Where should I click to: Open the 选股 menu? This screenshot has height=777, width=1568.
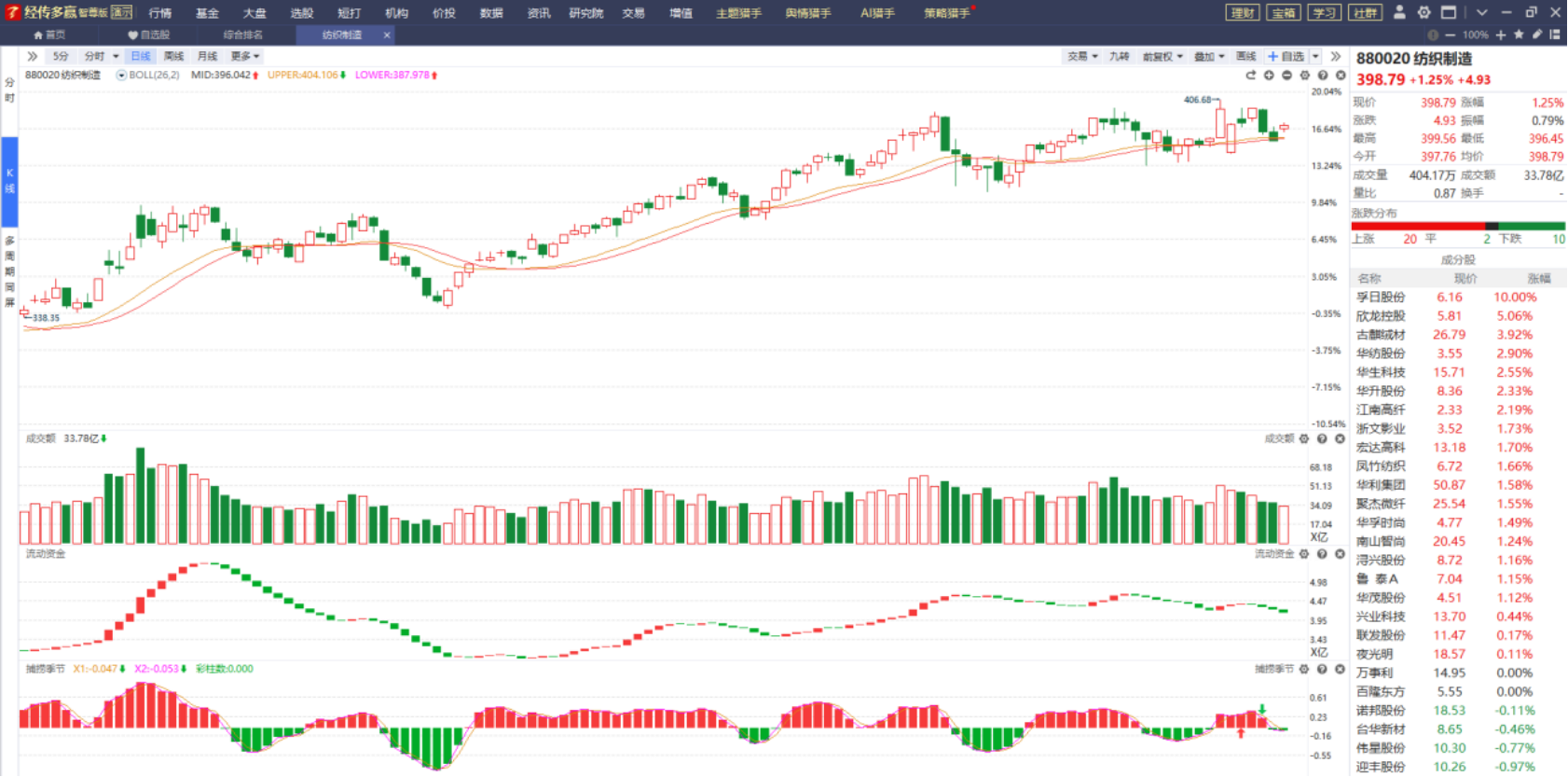(301, 13)
